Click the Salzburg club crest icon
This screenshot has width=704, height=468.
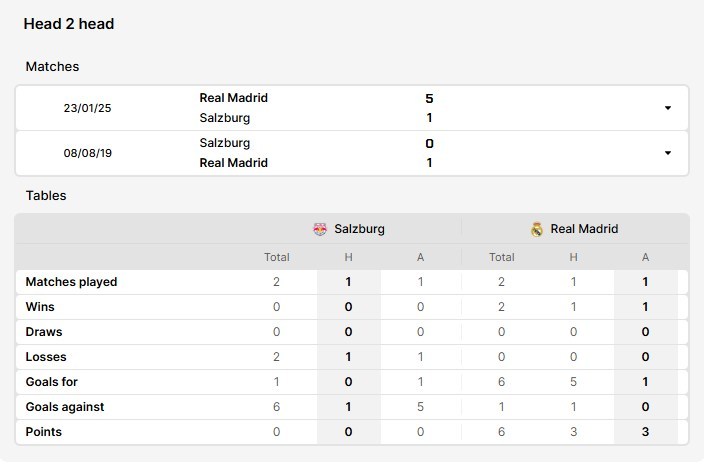click(x=320, y=229)
